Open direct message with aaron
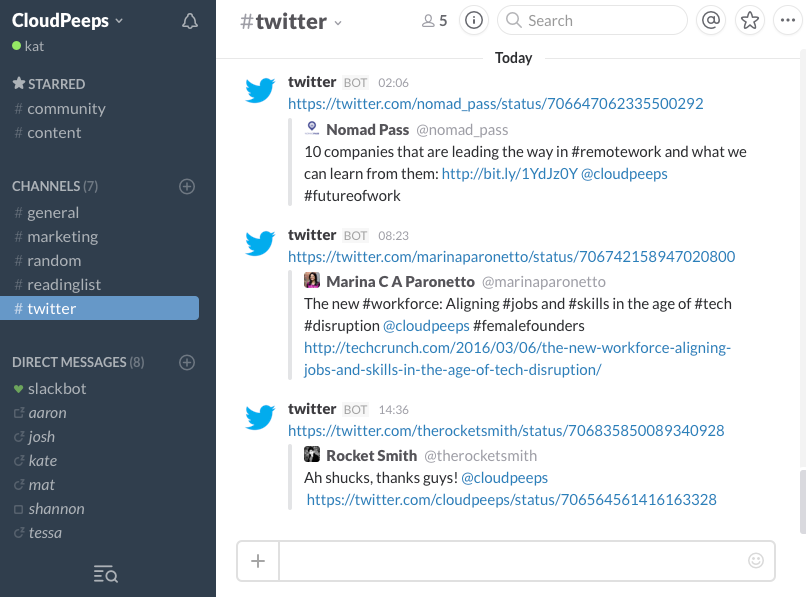Screen dimensions: 806x597 40,413
